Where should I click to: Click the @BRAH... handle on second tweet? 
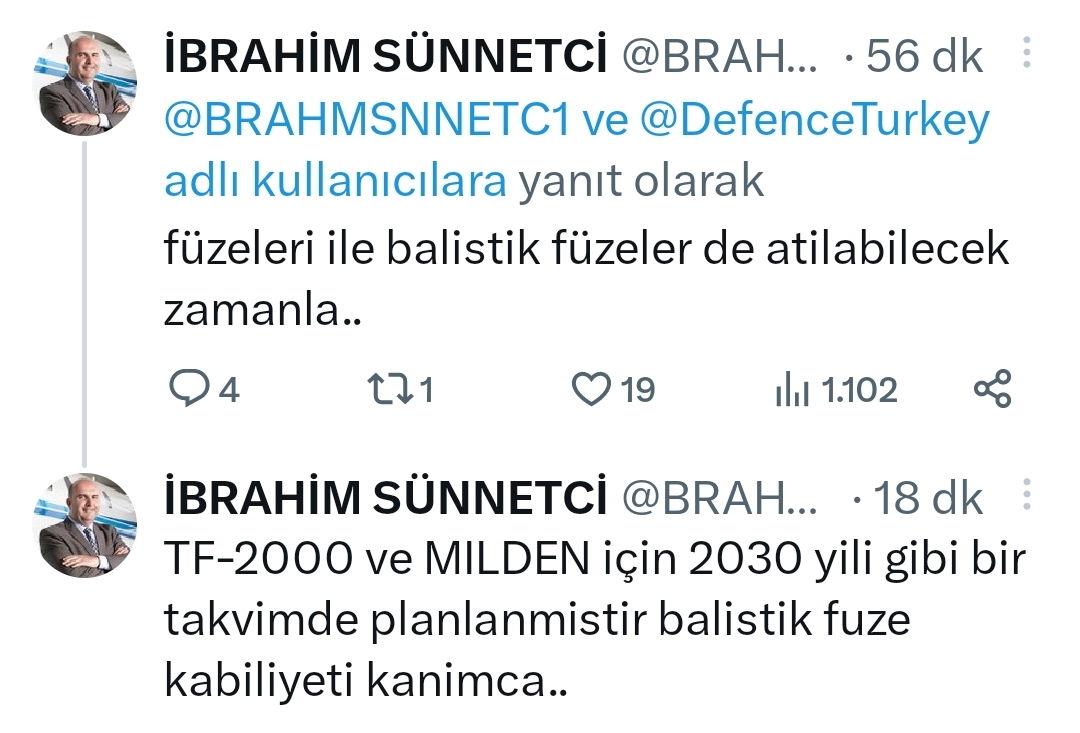[x=719, y=498]
